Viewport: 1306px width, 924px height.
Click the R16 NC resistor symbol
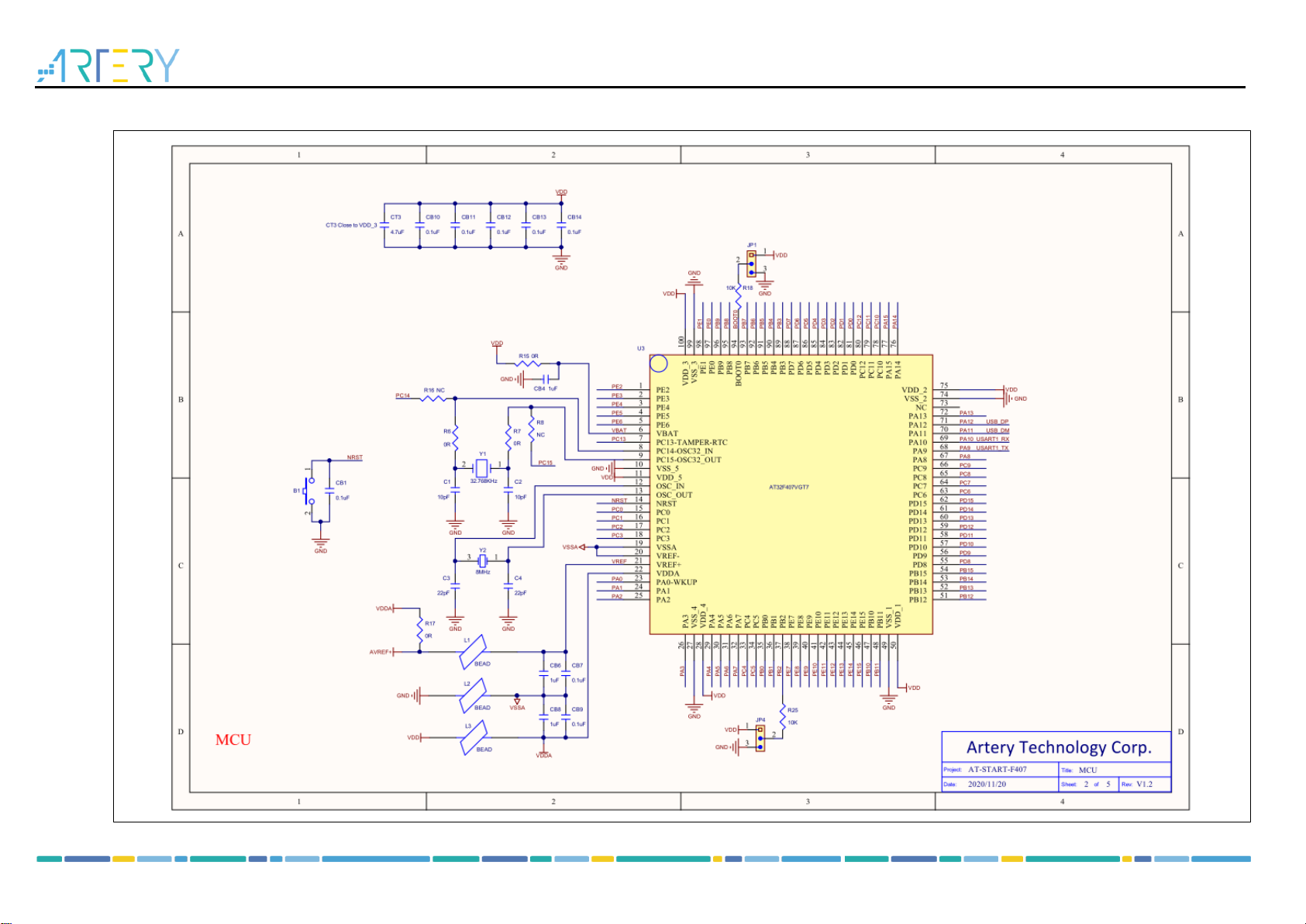433,398
